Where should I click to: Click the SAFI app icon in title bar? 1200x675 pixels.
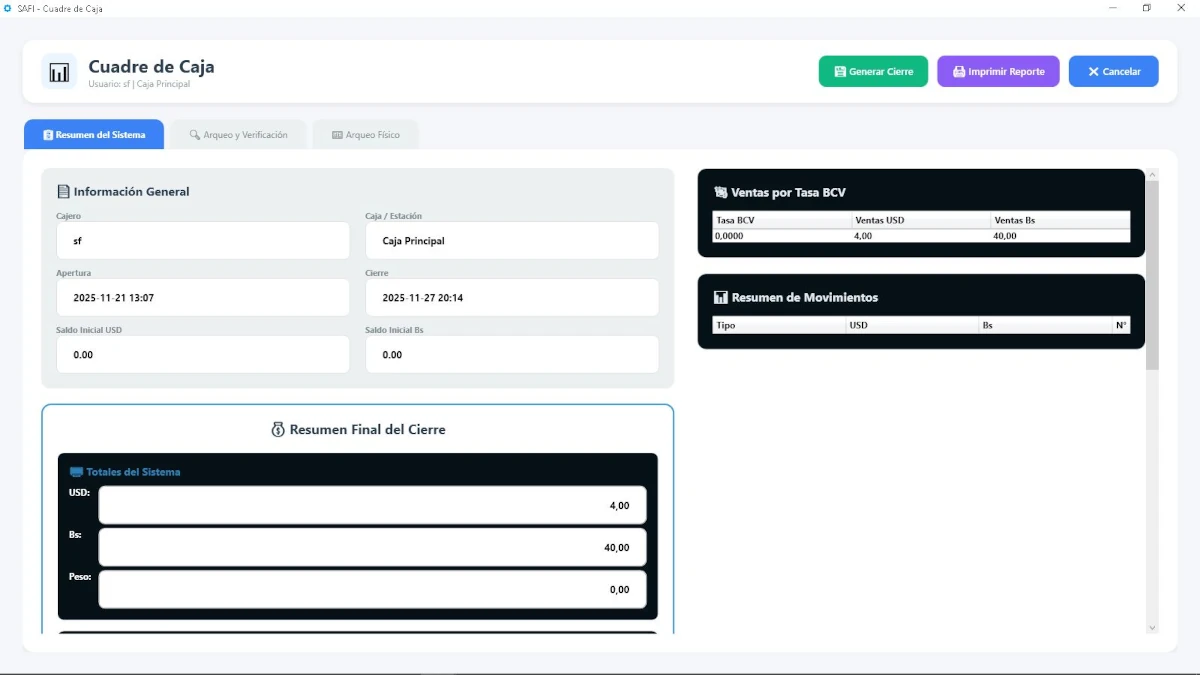point(8,8)
